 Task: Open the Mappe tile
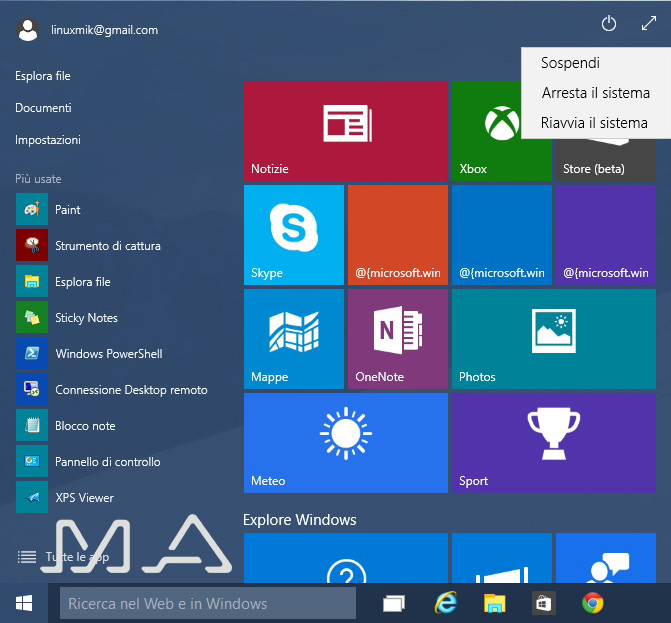click(x=294, y=339)
